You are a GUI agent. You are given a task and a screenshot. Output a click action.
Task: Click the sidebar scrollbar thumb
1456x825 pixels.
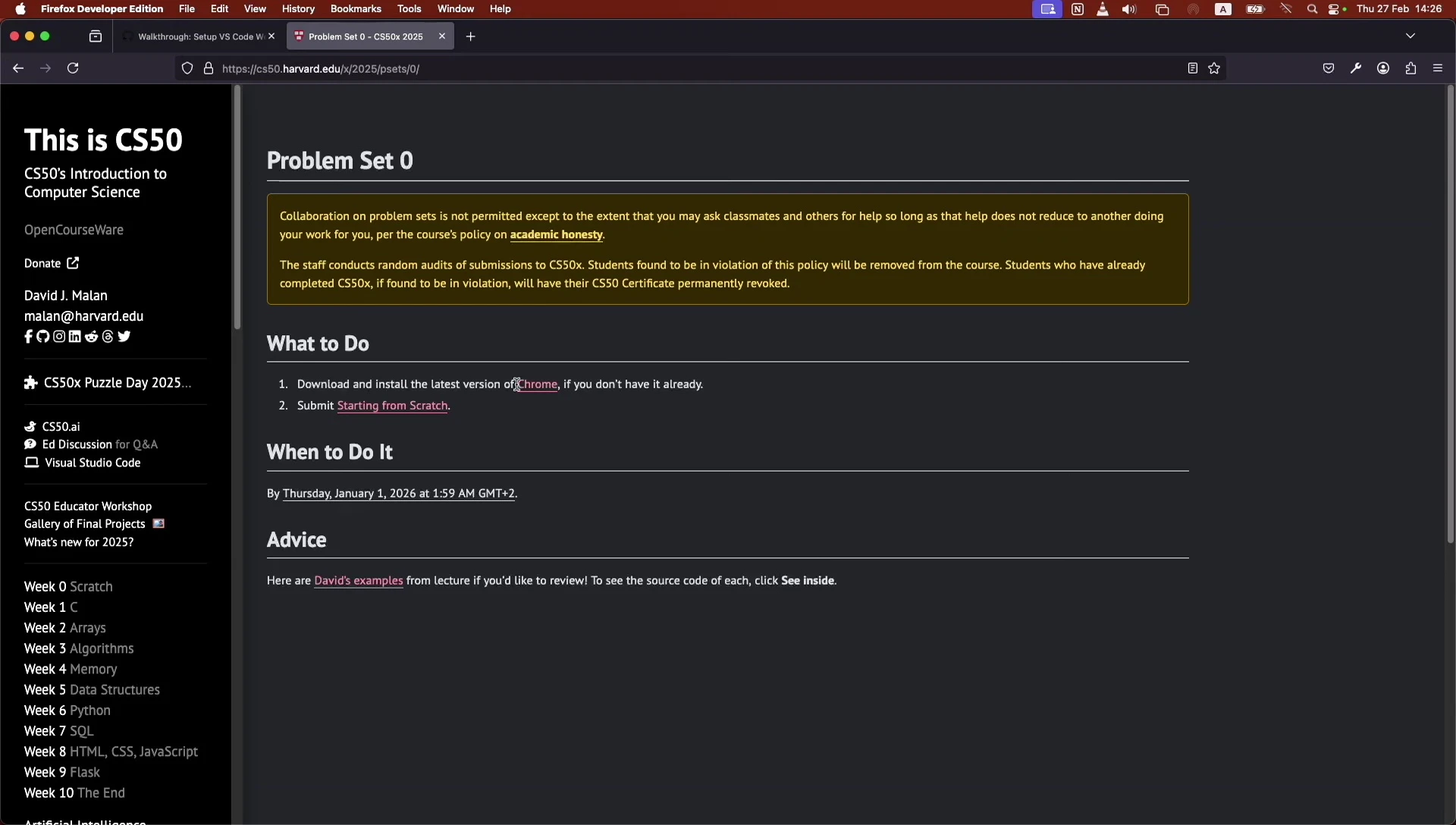pyautogui.click(x=237, y=207)
